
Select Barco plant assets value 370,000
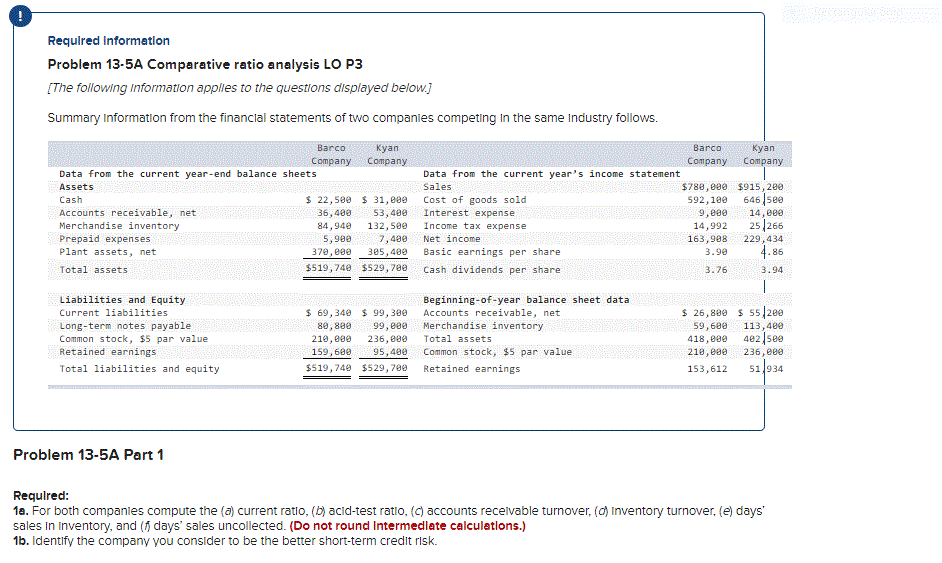click(x=331, y=252)
